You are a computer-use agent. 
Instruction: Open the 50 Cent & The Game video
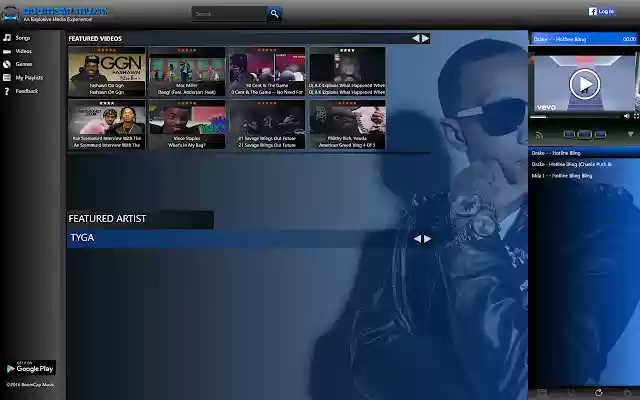267,71
